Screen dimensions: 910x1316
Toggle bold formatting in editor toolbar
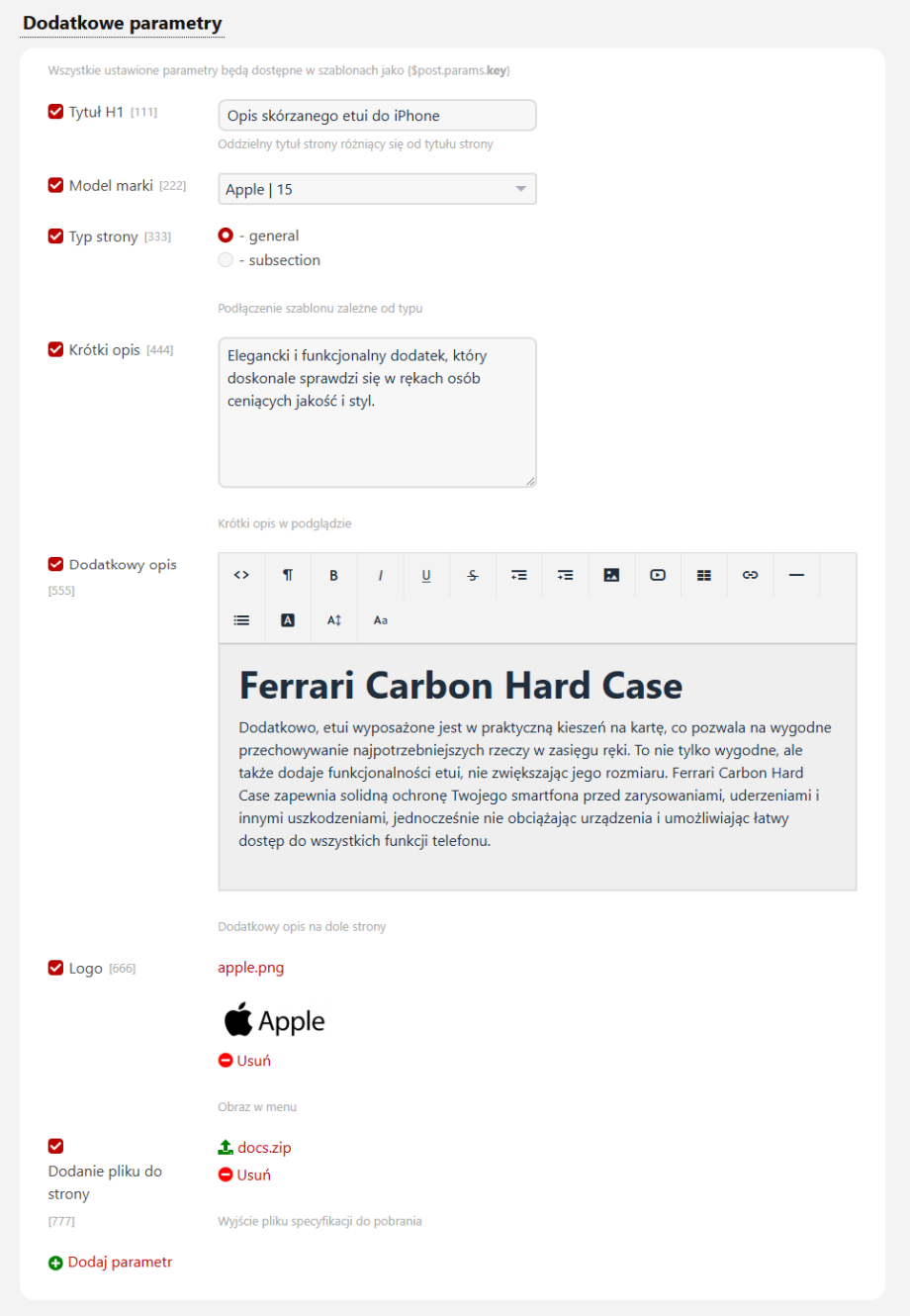click(x=333, y=575)
